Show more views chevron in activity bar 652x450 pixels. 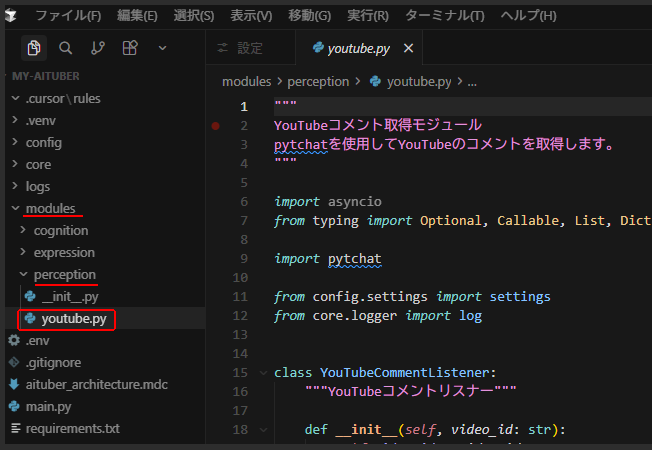[x=162, y=48]
